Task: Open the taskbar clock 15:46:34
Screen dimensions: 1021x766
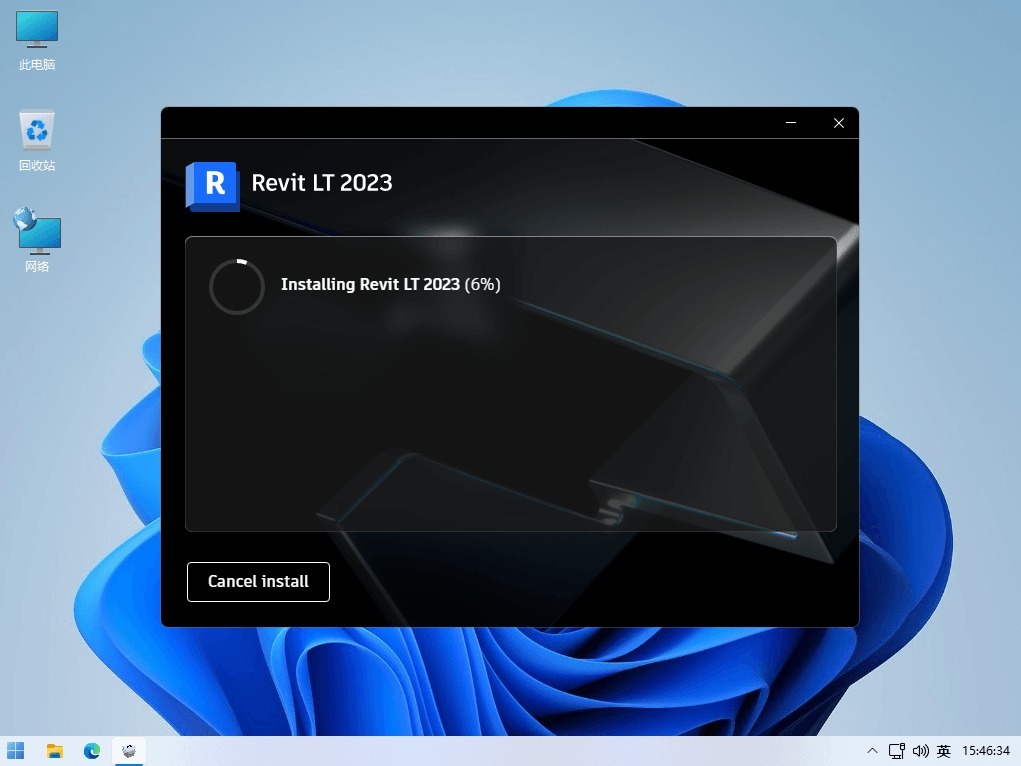Action: (986, 751)
